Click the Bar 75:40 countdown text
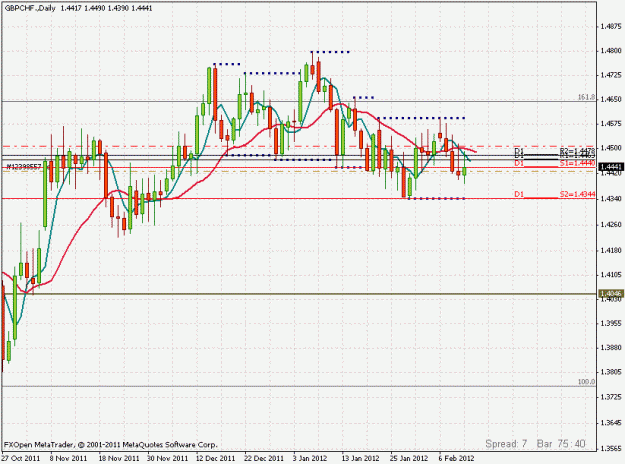This screenshot has width=625, height=464. 561,444
